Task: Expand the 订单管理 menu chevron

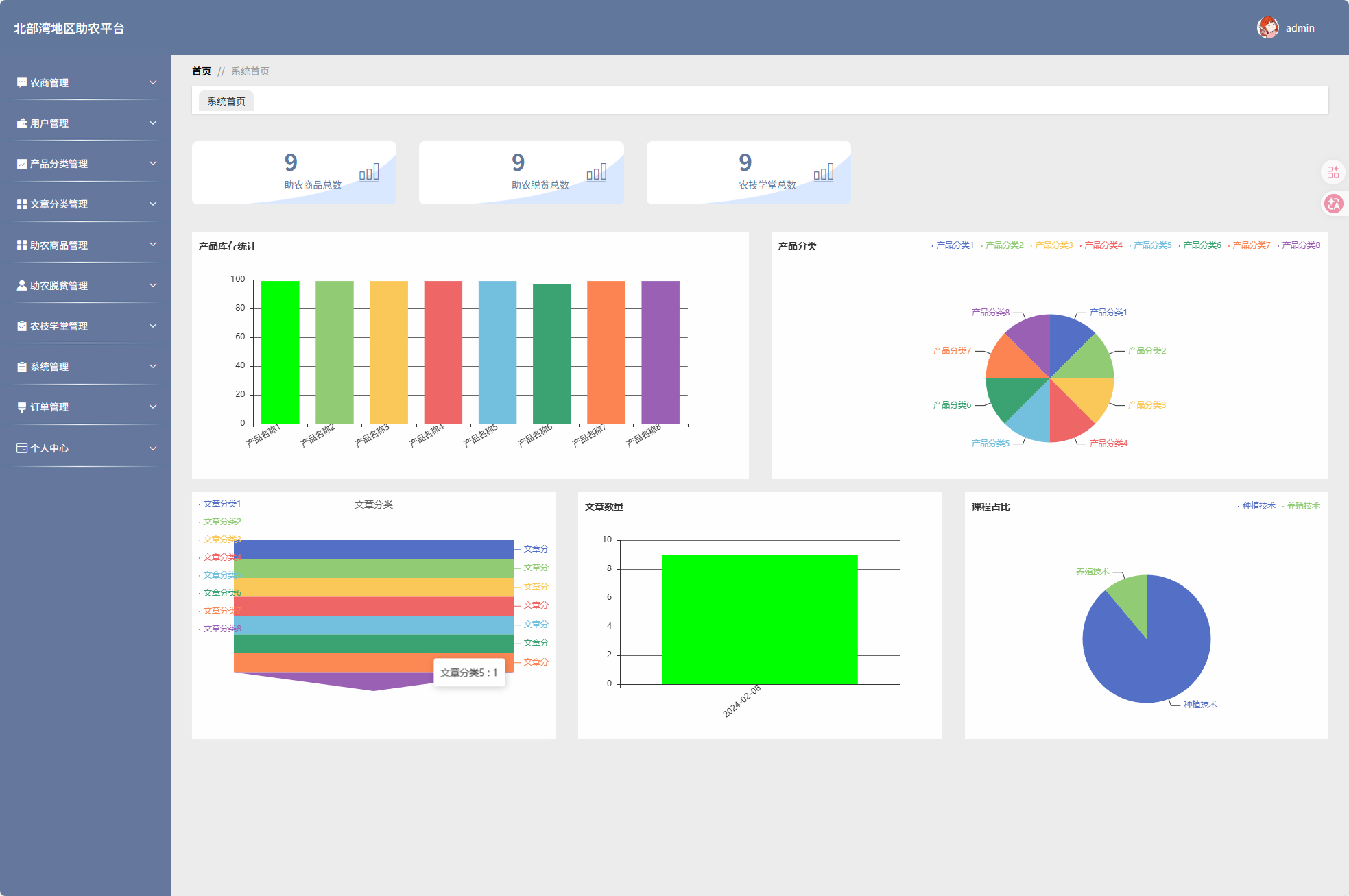Action: pyautogui.click(x=153, y=407)
